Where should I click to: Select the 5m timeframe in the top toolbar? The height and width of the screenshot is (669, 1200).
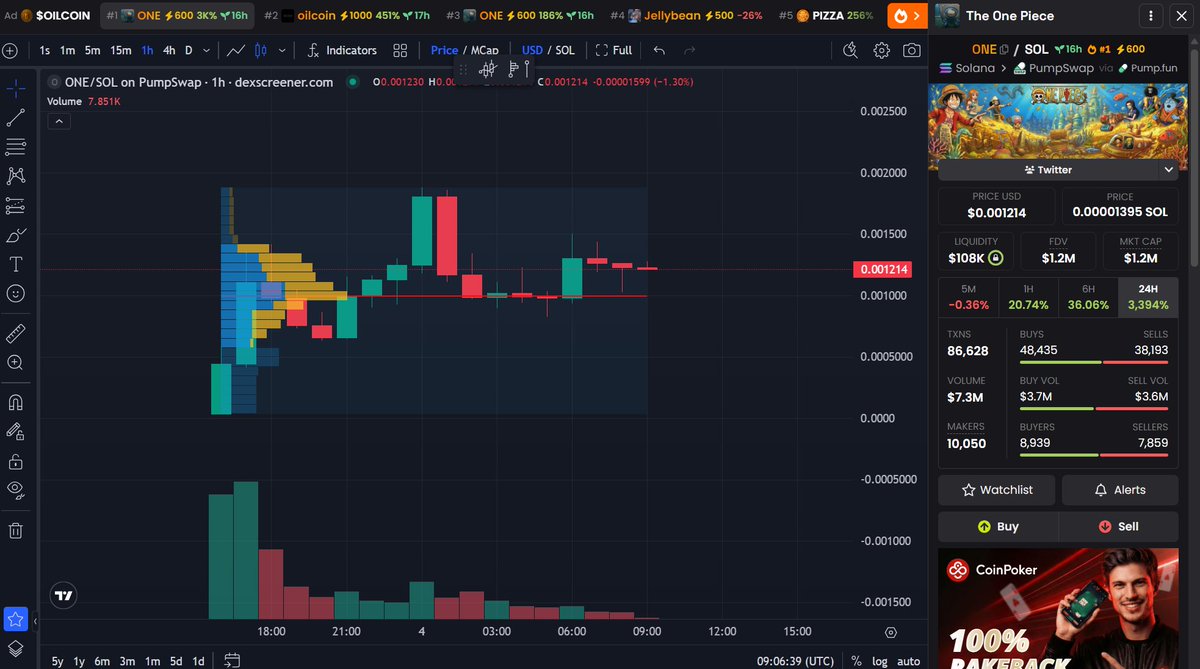(x=92, y=50)
